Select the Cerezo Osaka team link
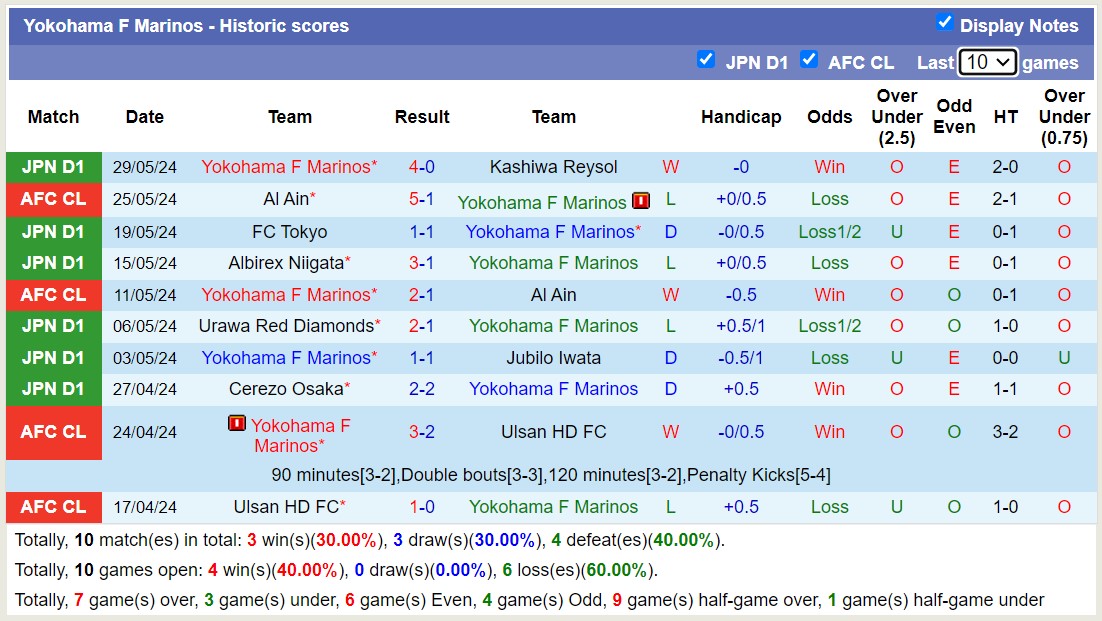The image size is (1102, 621). point(289,389)
